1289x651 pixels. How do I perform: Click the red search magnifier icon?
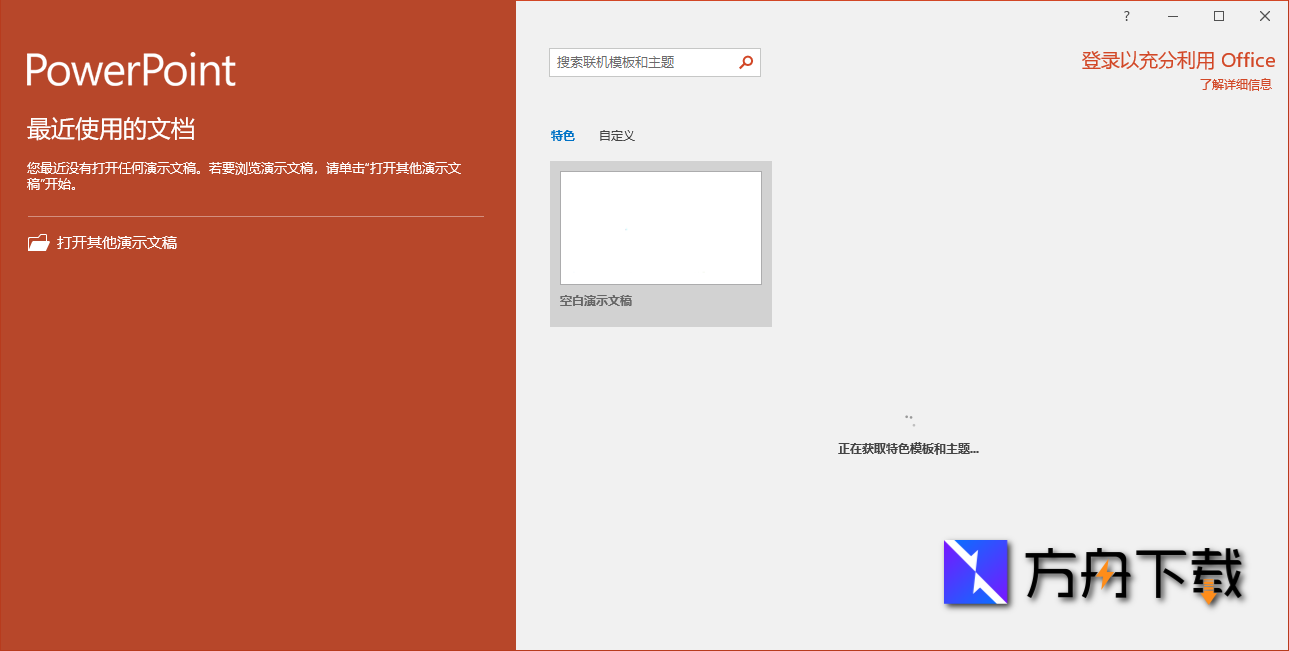[745, 62]
